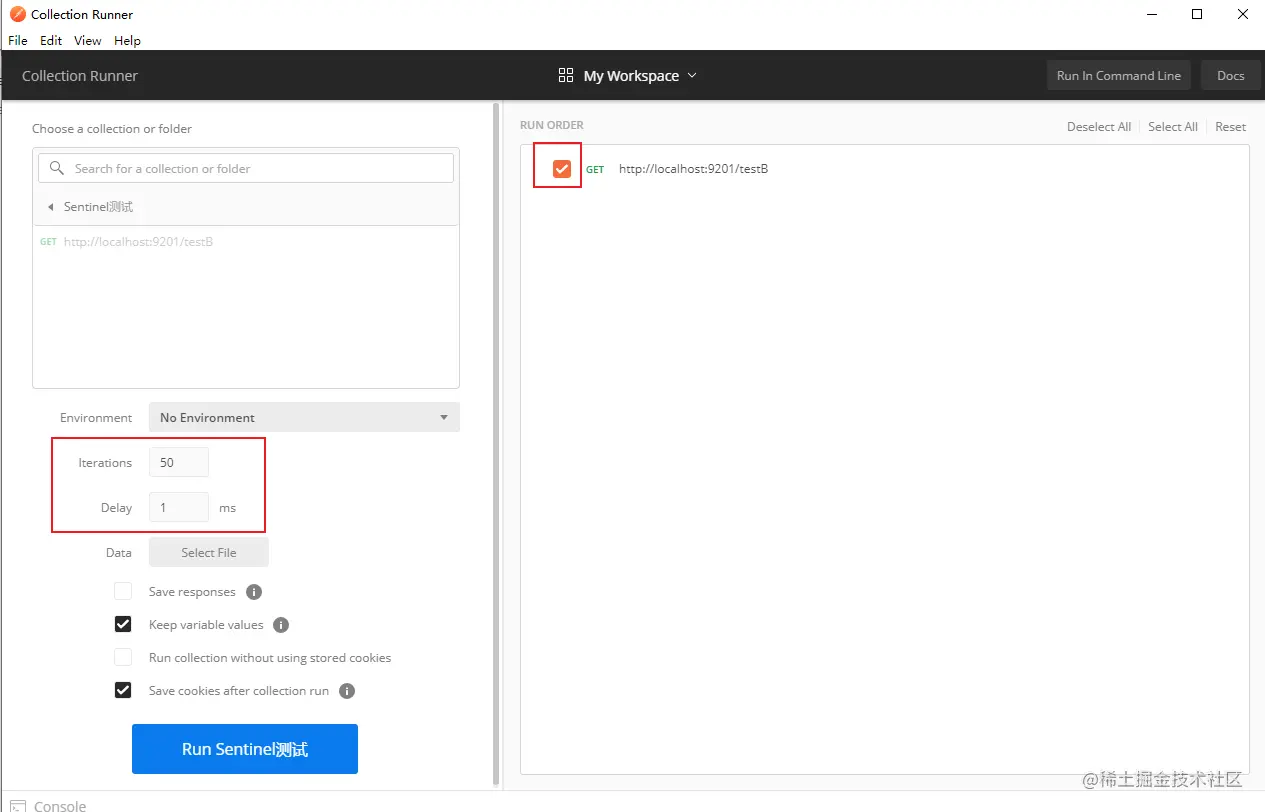This screenshot has width=1265, height=812.
Task: Click the GET method label in run order
Action: 595,170
